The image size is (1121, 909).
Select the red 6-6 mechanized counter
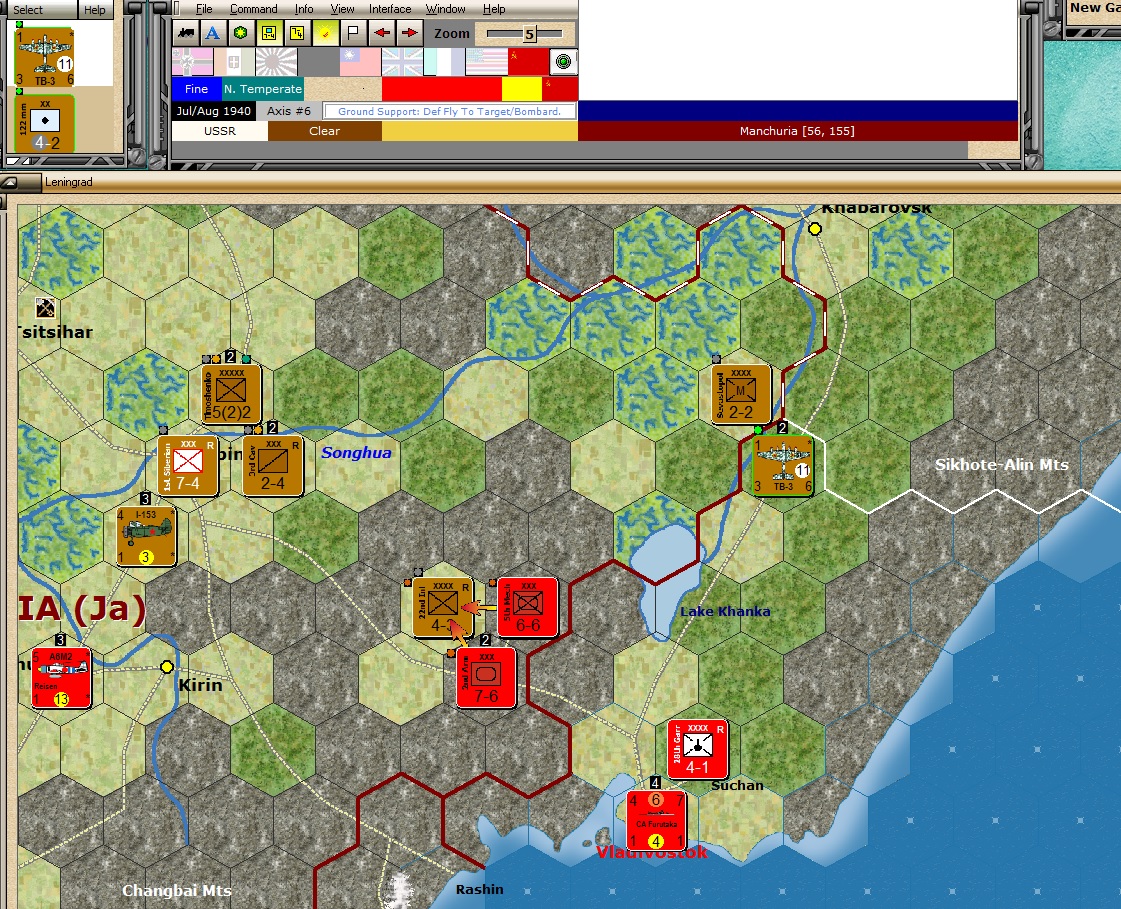[528, 607]
